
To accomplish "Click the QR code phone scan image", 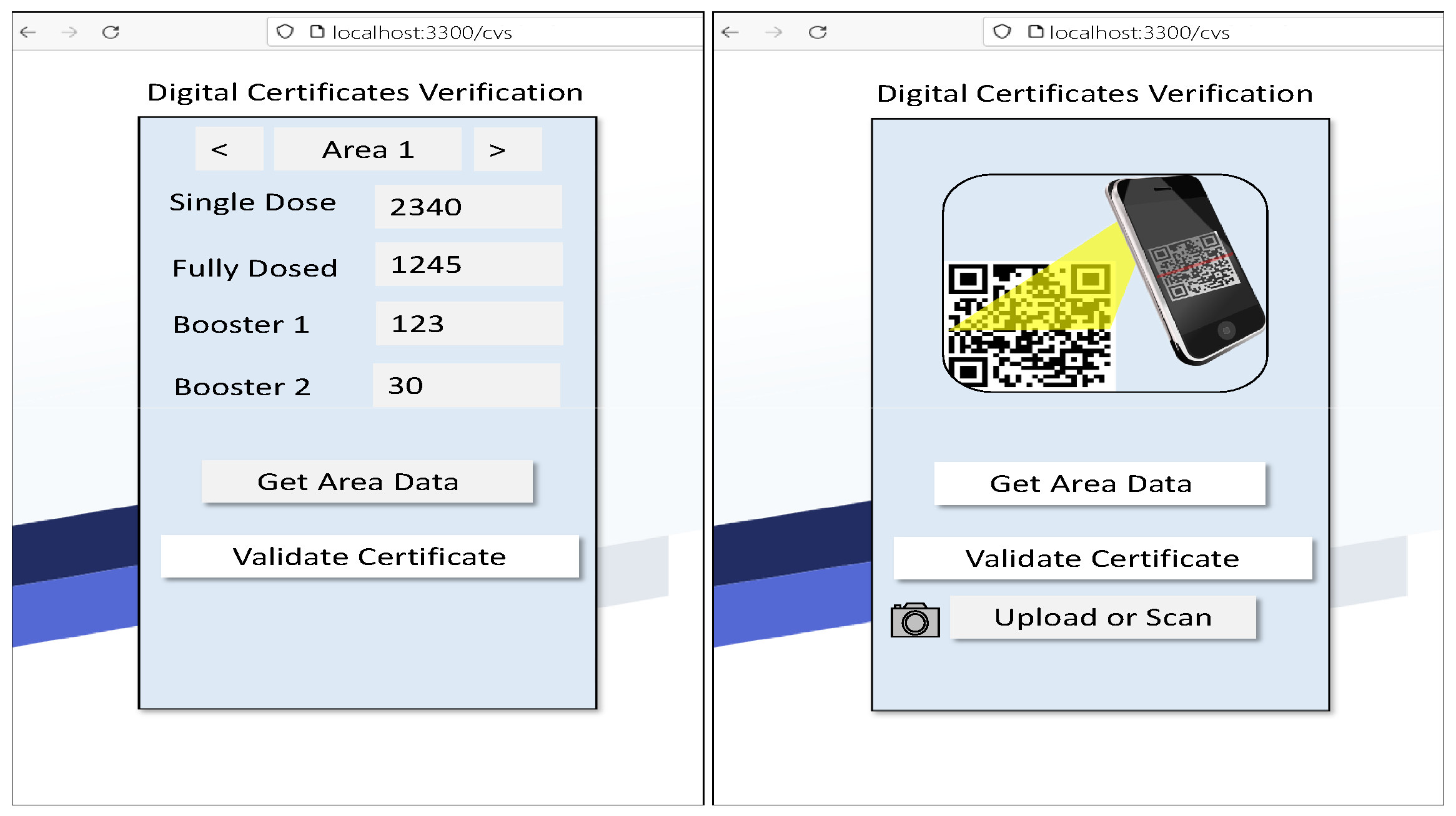I will point(1104,283).
